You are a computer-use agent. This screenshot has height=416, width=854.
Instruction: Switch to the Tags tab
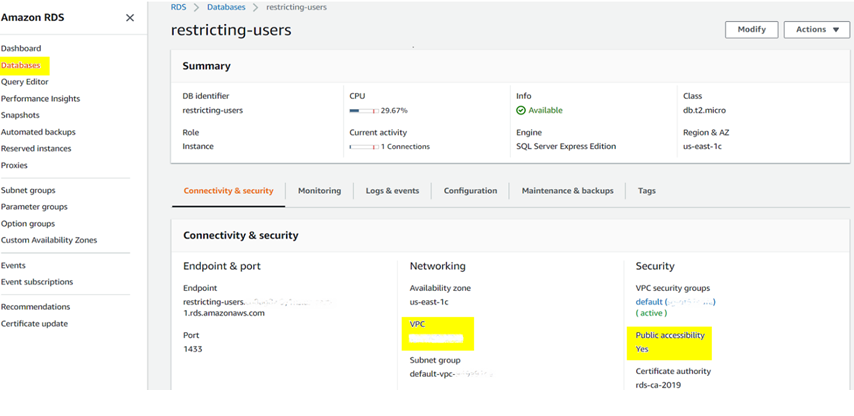646,191
